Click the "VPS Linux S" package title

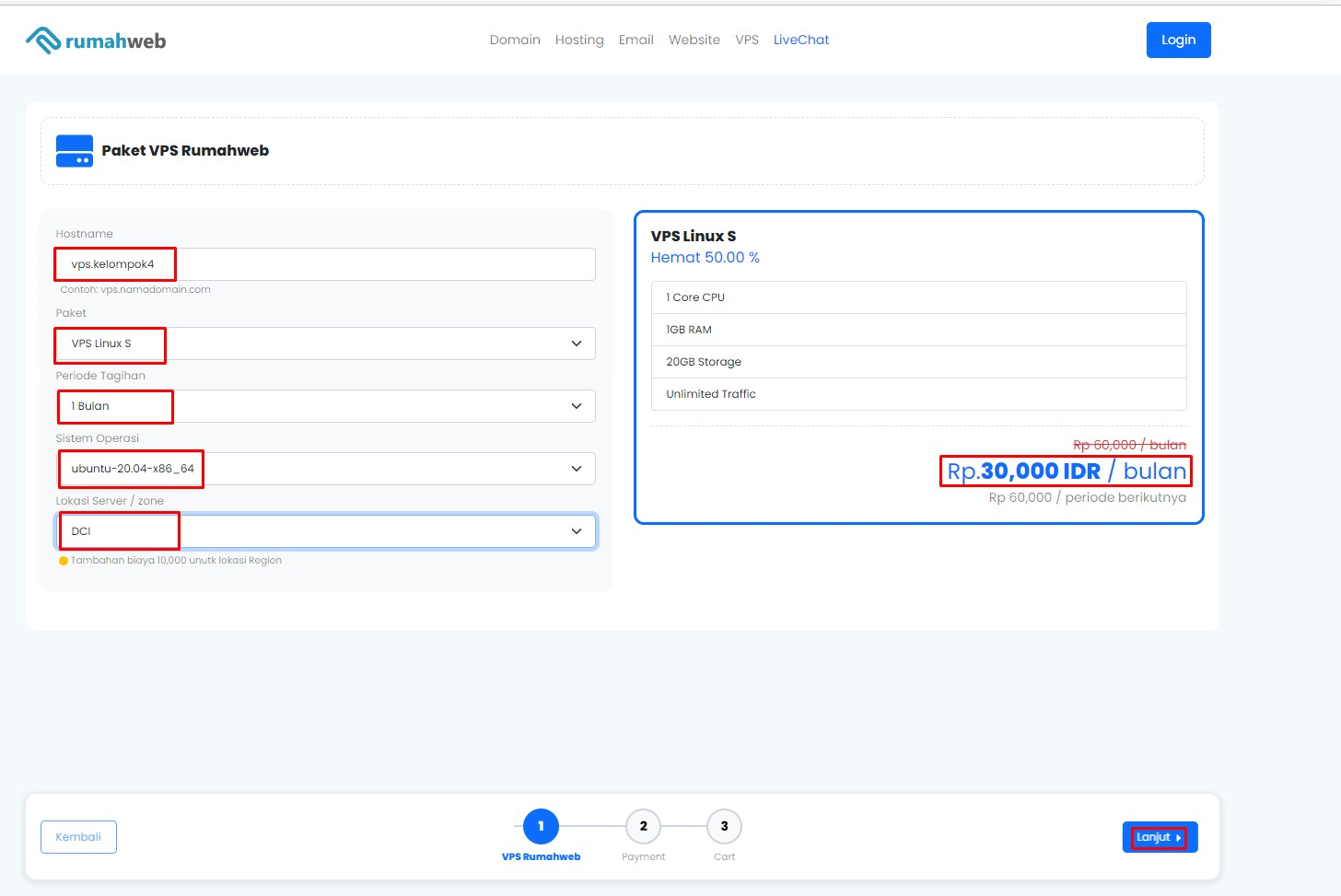pyautogui.click(x=694, y=236)
